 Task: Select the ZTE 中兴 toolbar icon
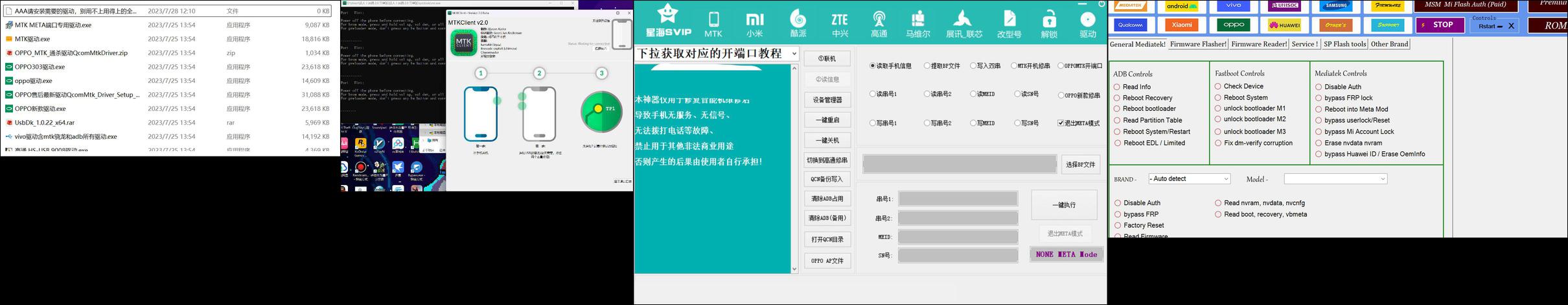coord(840,24)
